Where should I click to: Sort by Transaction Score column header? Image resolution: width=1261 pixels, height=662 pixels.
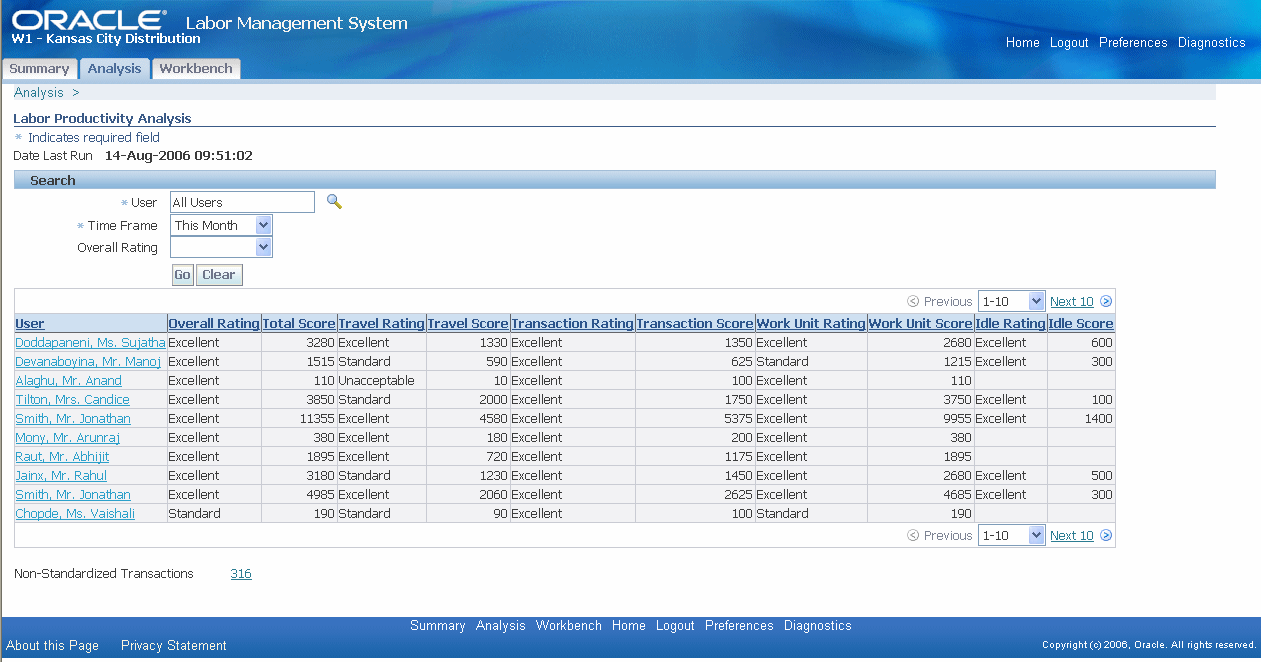(695, 323)
